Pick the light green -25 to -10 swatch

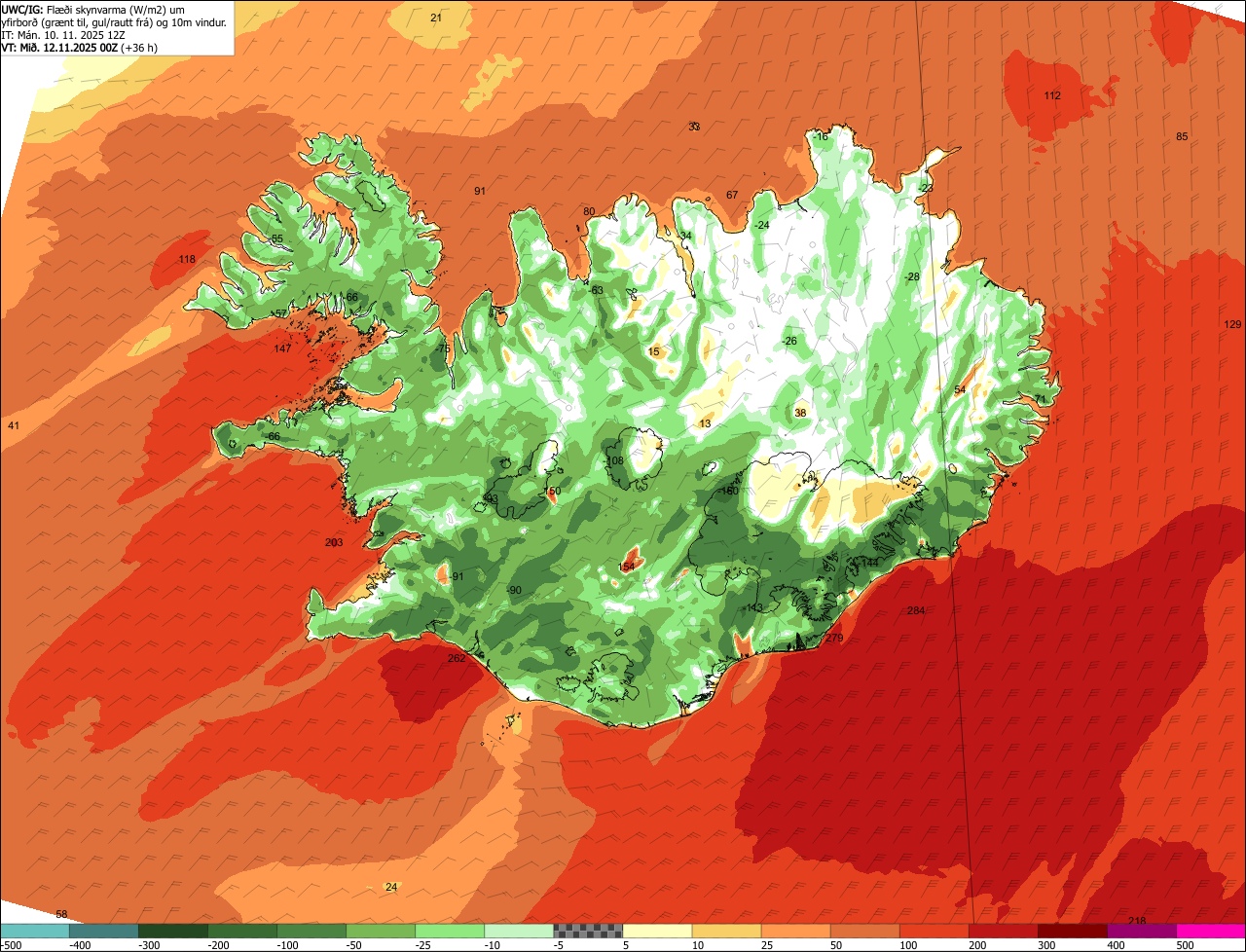[450, 930]
